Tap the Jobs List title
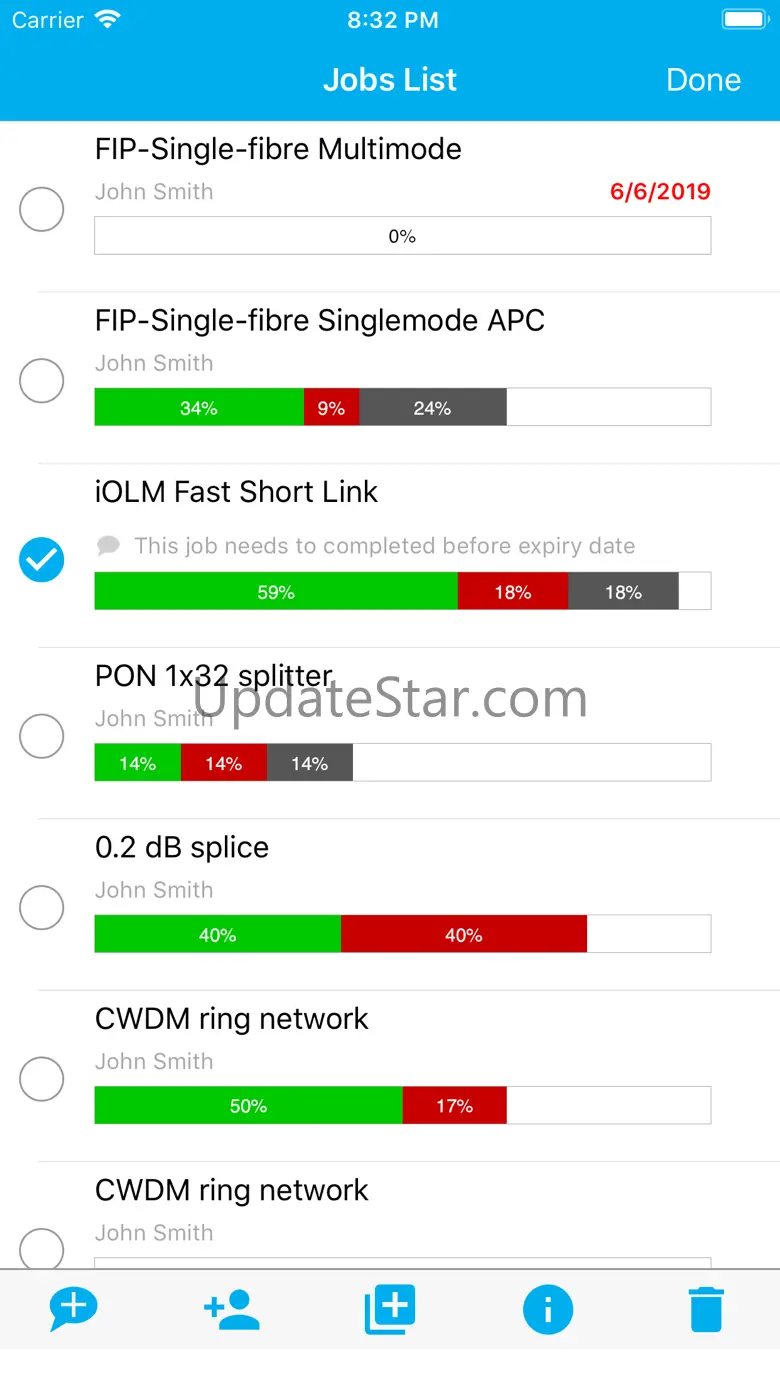The image size is (780, 1387). [390, 80]
